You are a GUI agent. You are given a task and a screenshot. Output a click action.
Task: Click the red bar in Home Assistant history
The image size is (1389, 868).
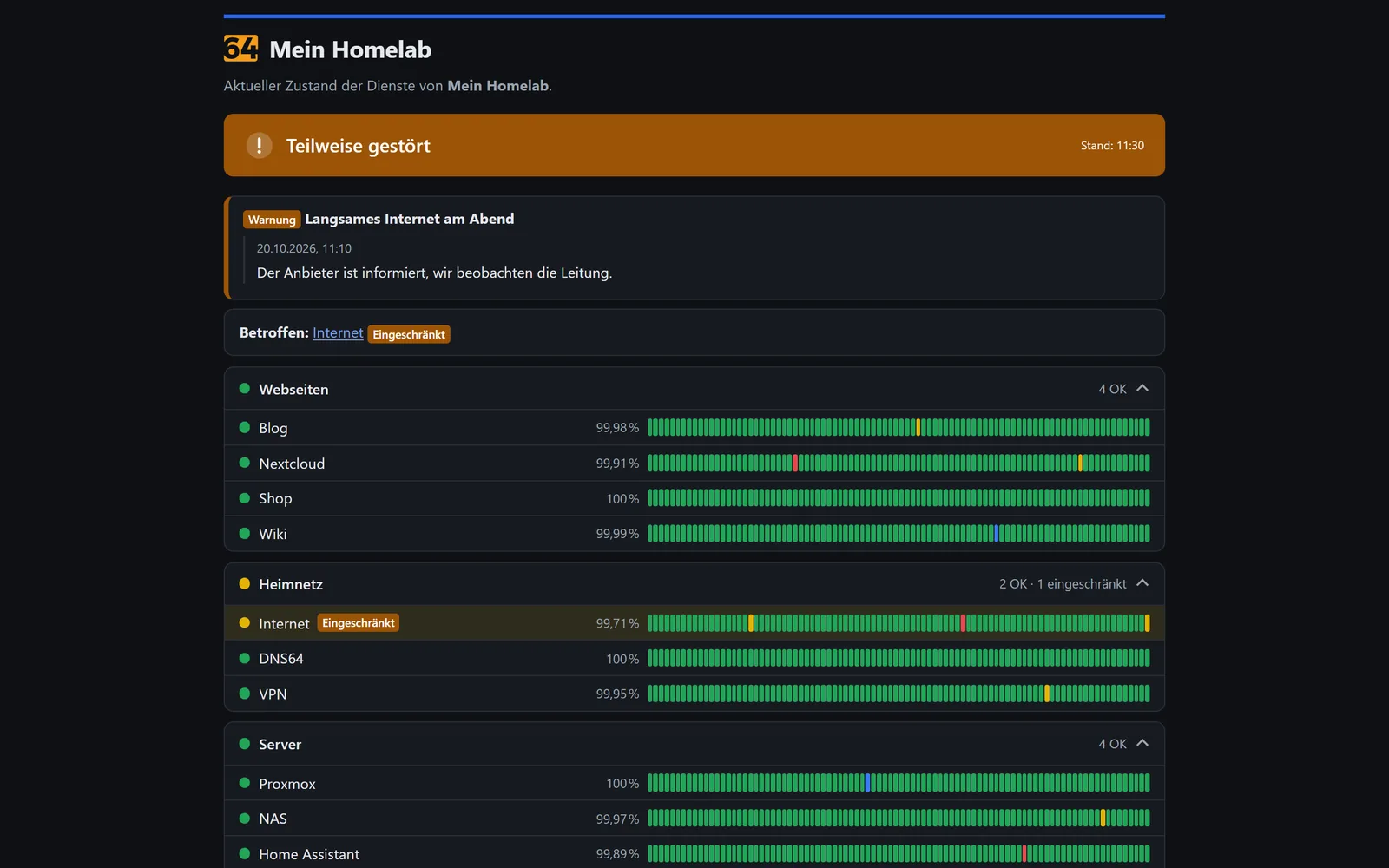1024,854
